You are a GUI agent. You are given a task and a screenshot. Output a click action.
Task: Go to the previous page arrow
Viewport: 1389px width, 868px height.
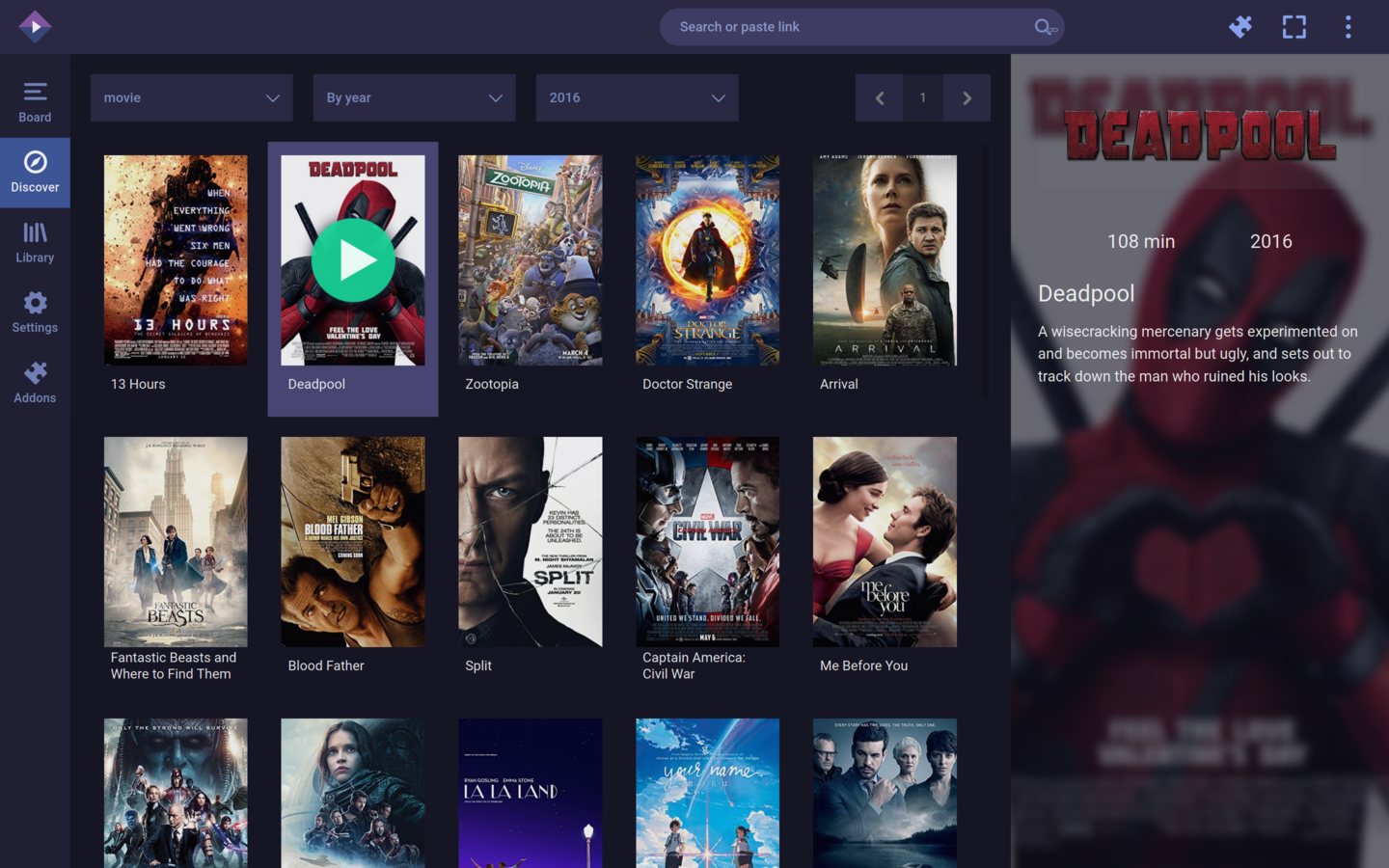pos(879,97)
